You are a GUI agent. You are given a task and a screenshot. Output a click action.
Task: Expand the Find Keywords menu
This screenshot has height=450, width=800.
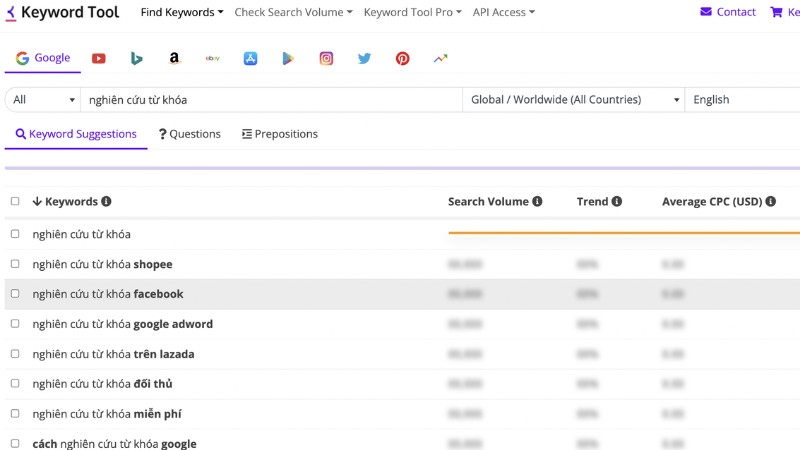click(x=182, y=12)
